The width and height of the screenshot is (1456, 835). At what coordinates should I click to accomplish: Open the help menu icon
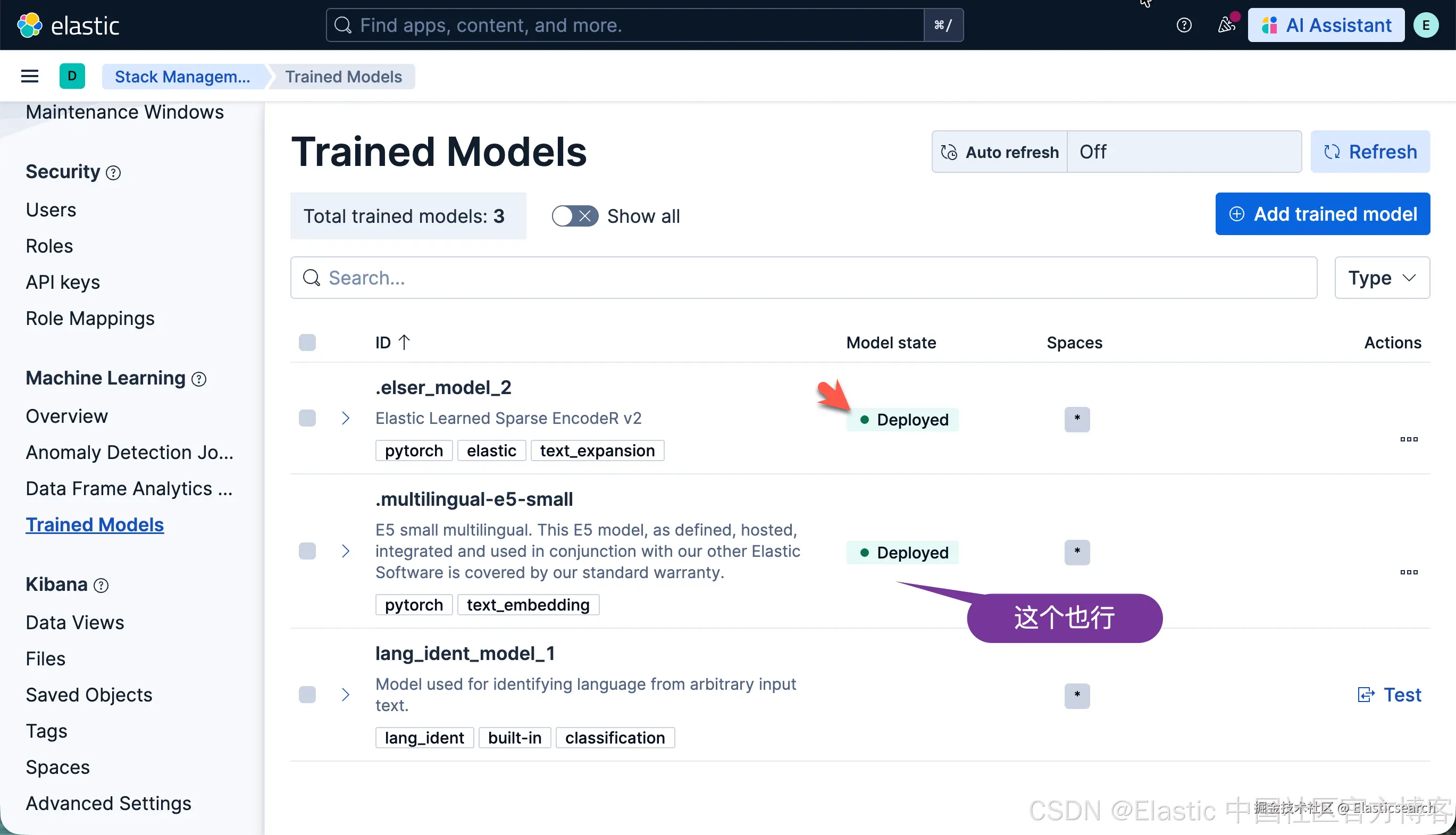pyautogui.click(x=1184, y=25)
